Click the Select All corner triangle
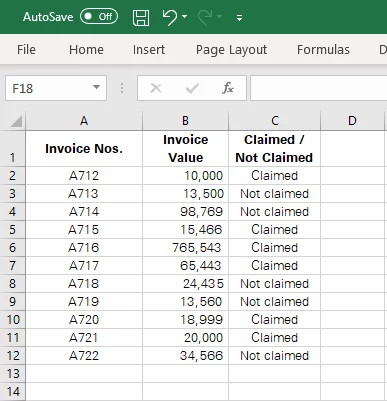 16,121
